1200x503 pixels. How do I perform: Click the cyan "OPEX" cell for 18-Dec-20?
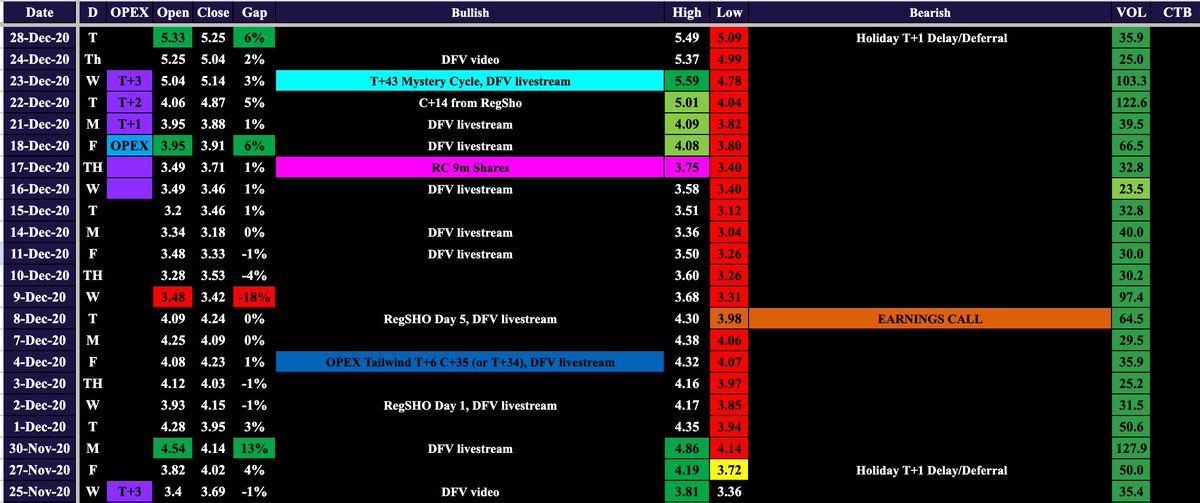[129, 146]
